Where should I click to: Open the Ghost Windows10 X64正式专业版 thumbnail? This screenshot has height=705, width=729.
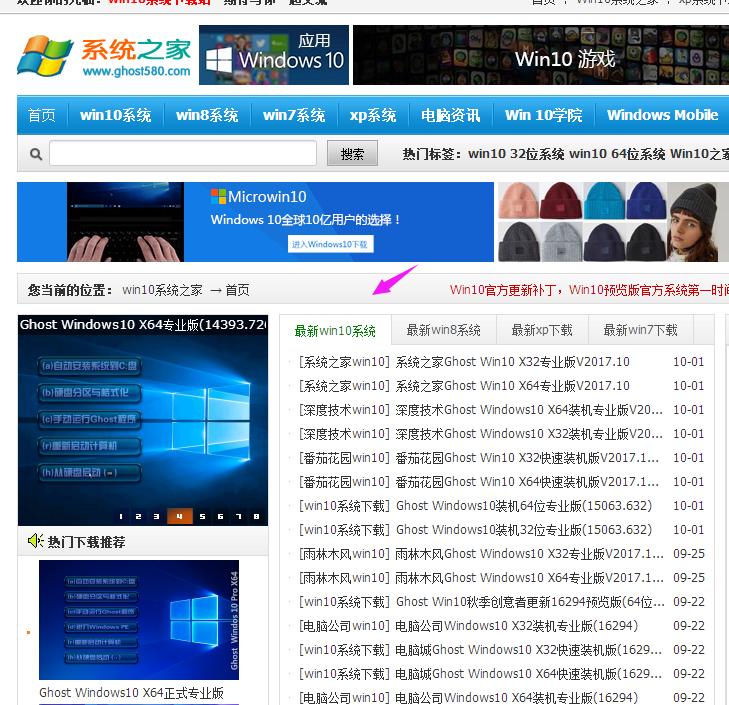pos(139,620)
